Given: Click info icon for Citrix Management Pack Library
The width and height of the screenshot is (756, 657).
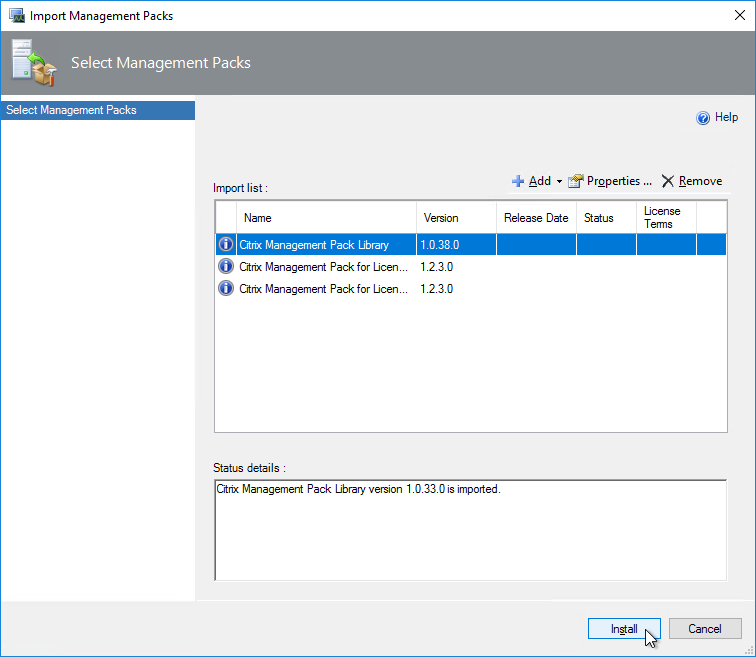Looking at the screenshot, I should [226, 245].
